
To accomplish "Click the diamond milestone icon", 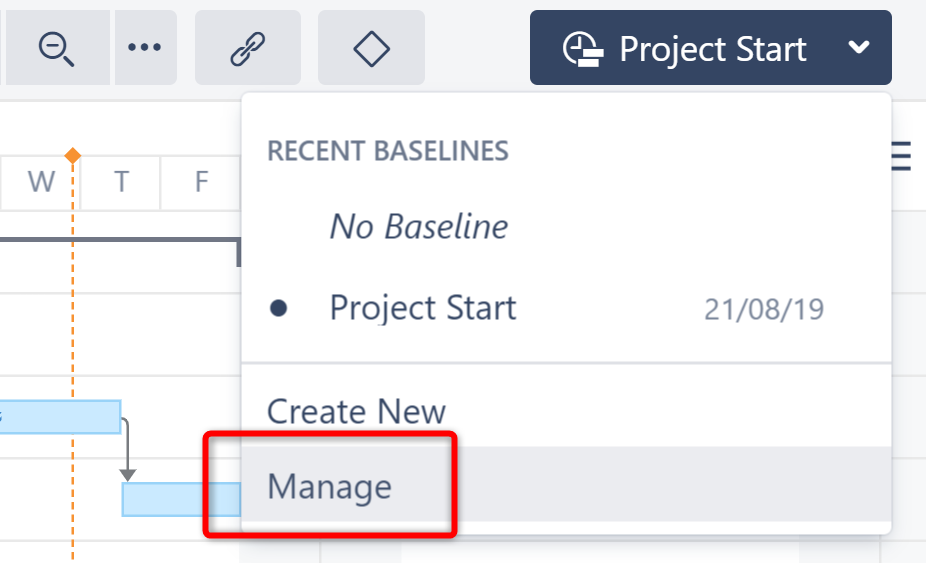I will pos(371,48).
